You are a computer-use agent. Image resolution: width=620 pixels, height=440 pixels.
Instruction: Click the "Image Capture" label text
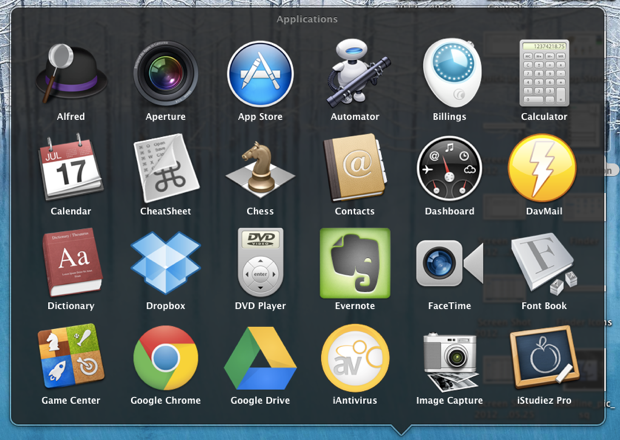pos(449,400)
